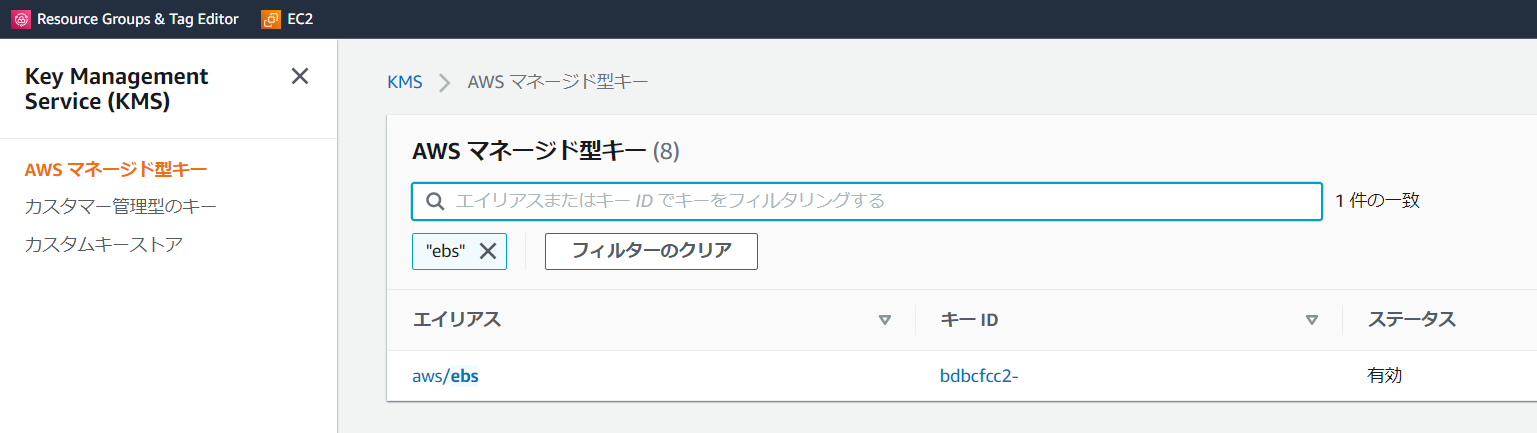Open カスタマー管理型のキー in the sidebar

[121, 207]
